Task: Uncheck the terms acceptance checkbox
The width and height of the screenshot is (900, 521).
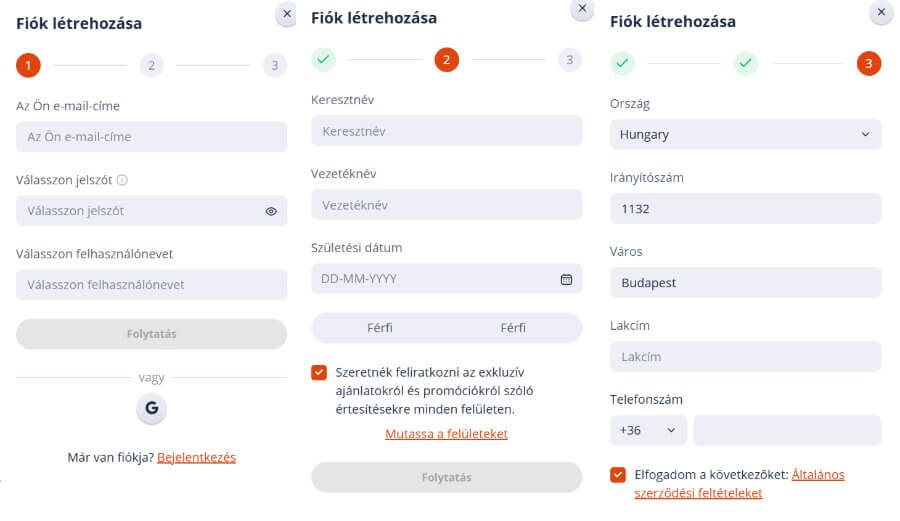Action: coord(618,475)
